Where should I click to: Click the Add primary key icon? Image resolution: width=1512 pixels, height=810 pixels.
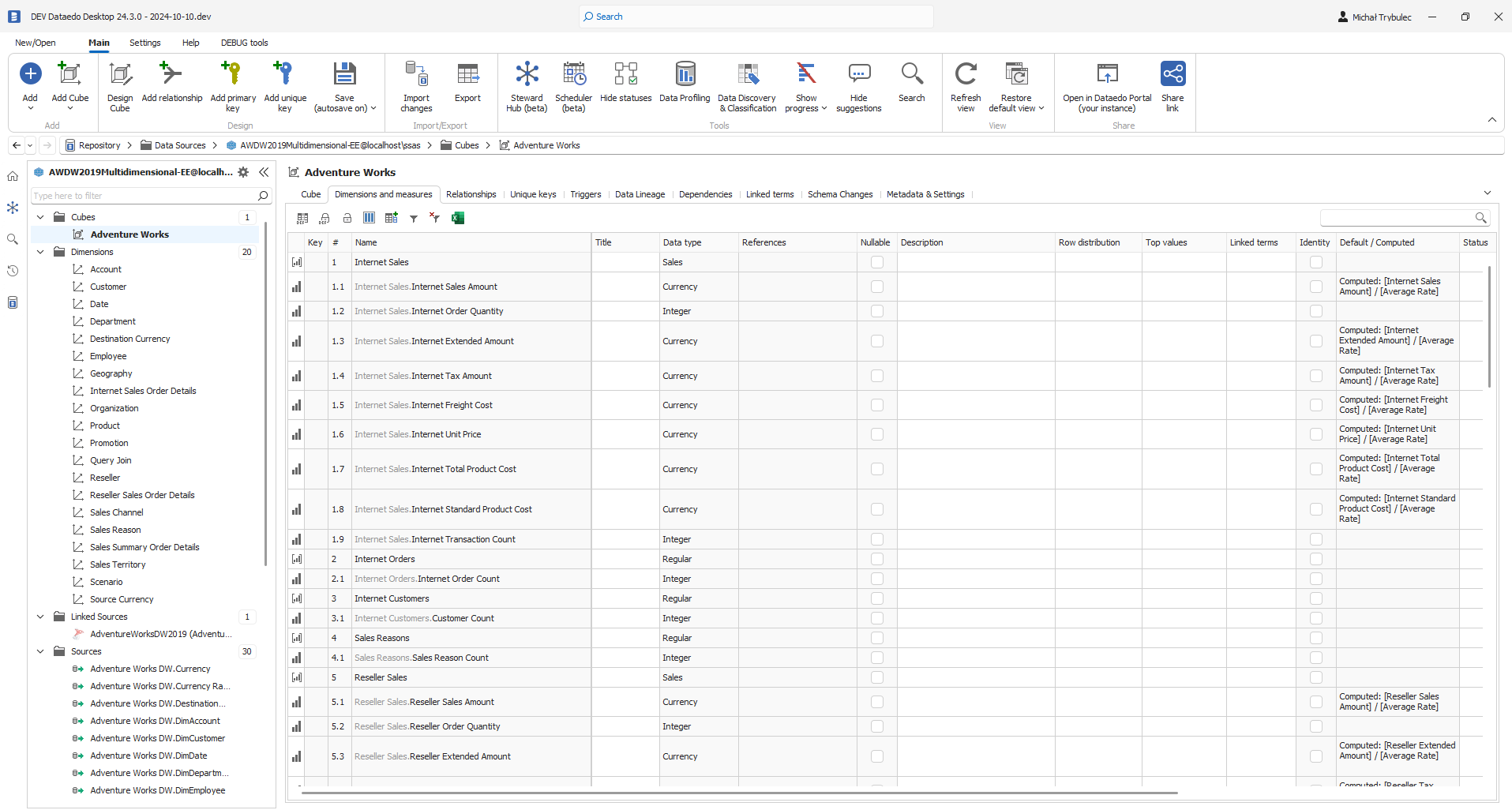click(232, 74)
